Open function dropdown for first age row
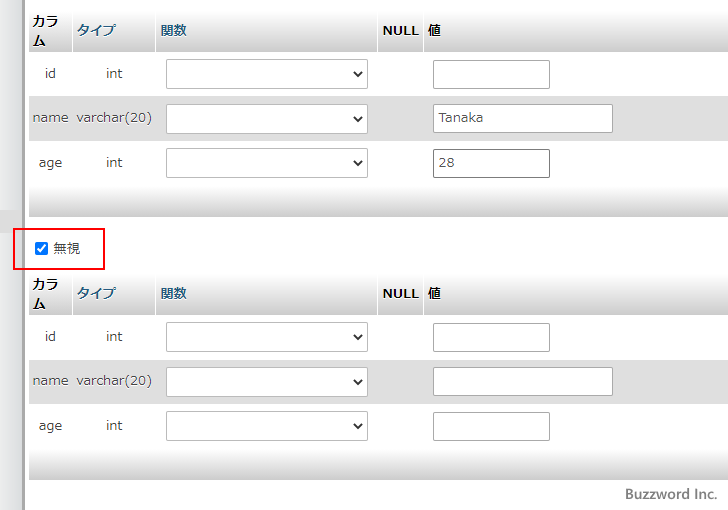This screenshot has width=728, height=510. pos(267,163)
